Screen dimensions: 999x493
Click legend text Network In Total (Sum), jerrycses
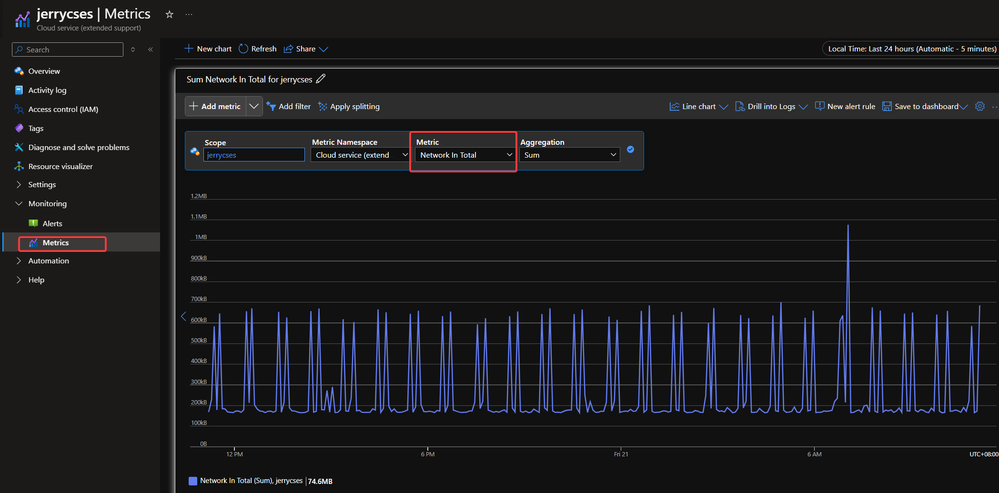pos(252,482)
